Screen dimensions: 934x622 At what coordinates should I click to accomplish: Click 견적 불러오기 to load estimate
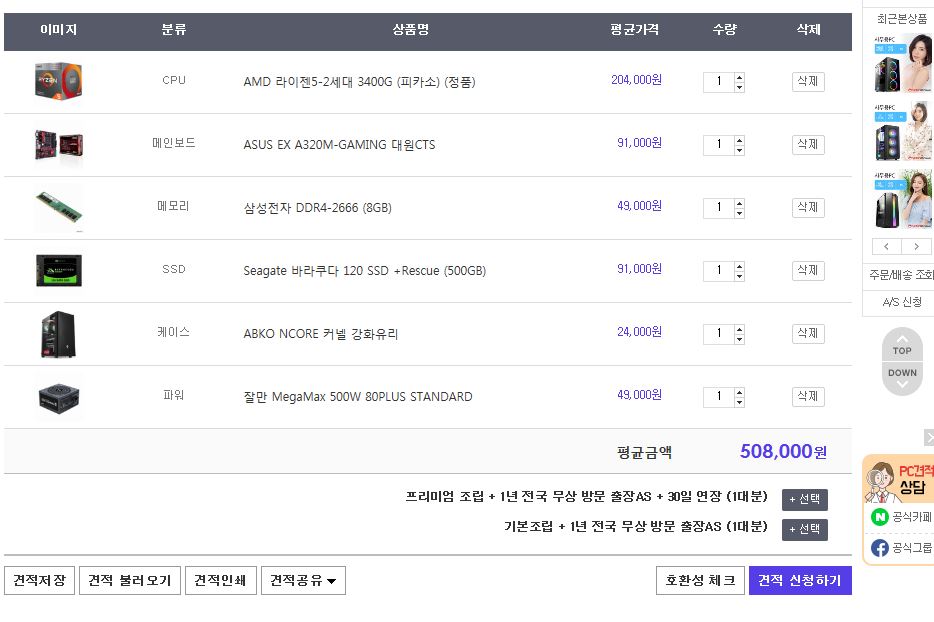(x=130, y=580)
